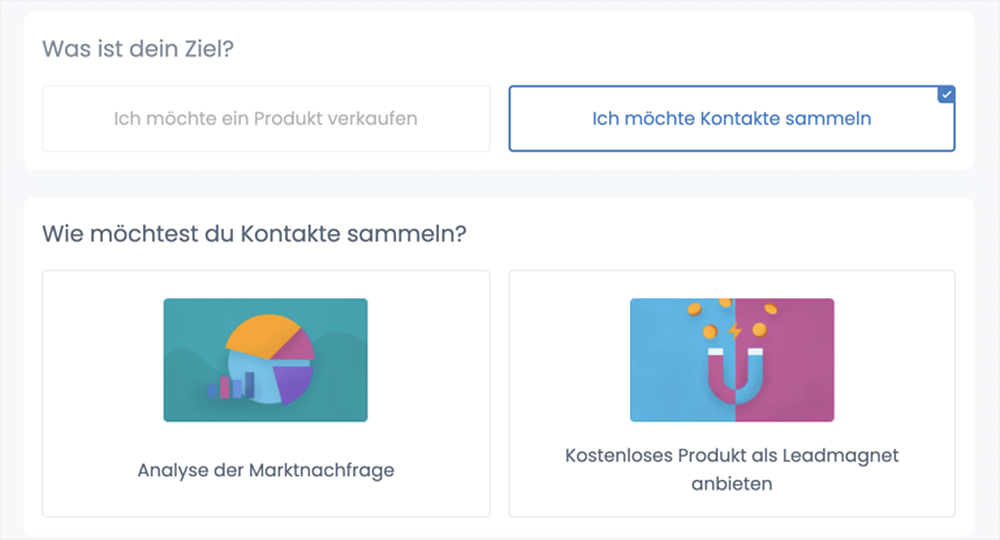Open the market demand analysis thumbnail
The height and width of the screenshot is (540, 1000).
click(x=265, y=360)
